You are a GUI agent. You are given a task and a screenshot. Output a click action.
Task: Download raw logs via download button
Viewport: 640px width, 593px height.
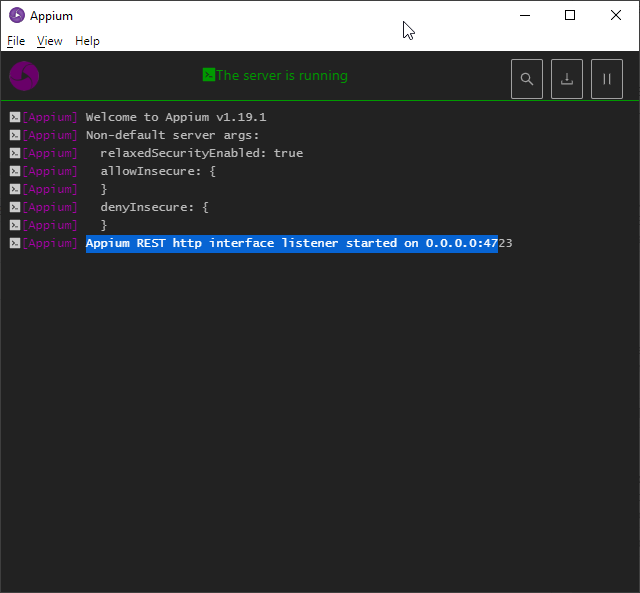click(567, 79)
